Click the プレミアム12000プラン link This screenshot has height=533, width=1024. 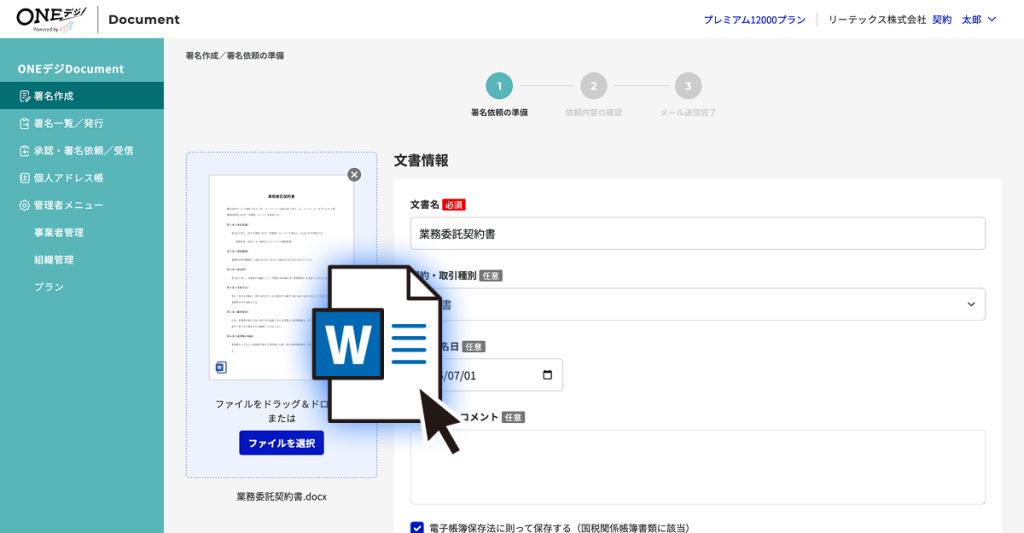point(754,20)
